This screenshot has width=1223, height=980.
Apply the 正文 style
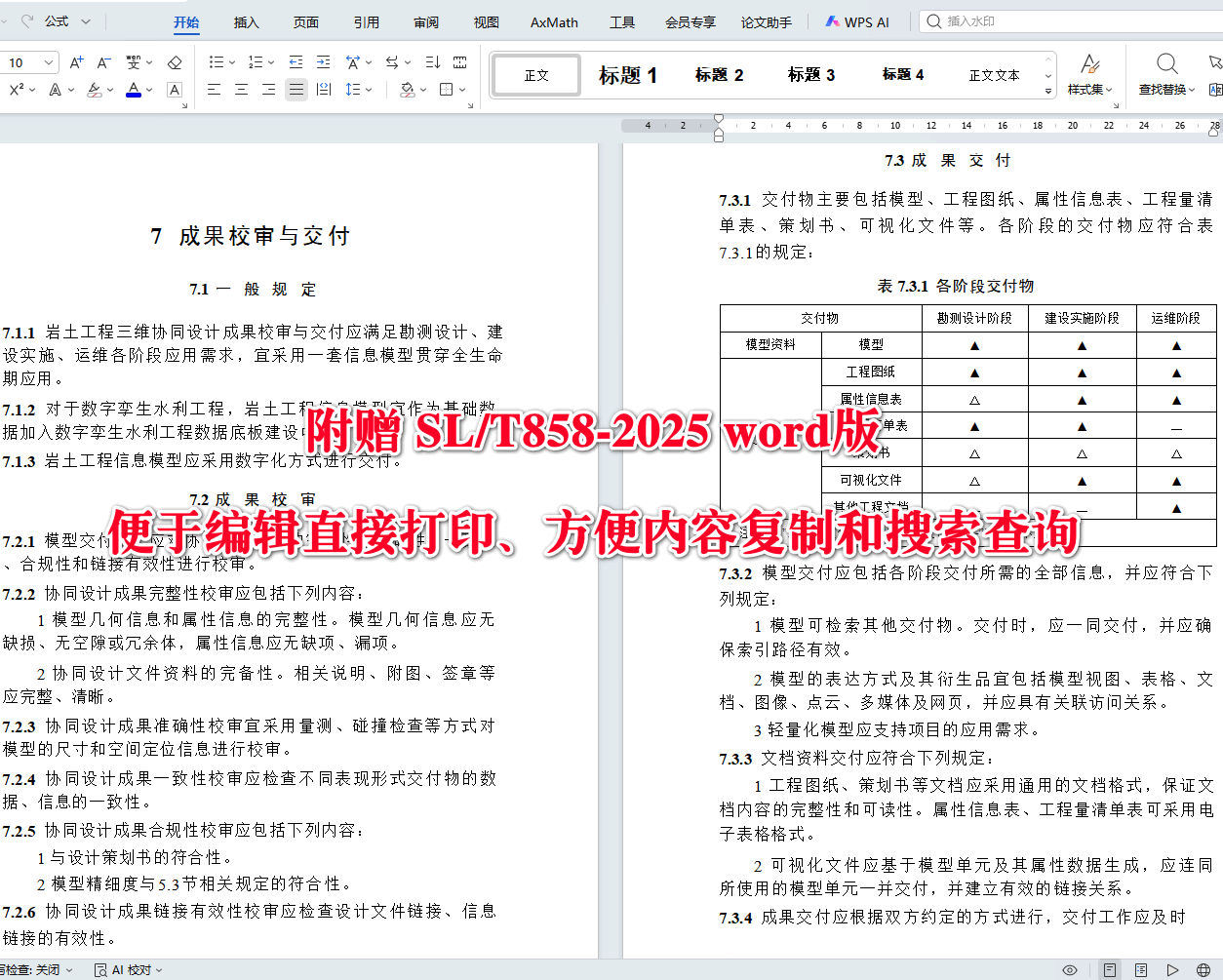536,75
